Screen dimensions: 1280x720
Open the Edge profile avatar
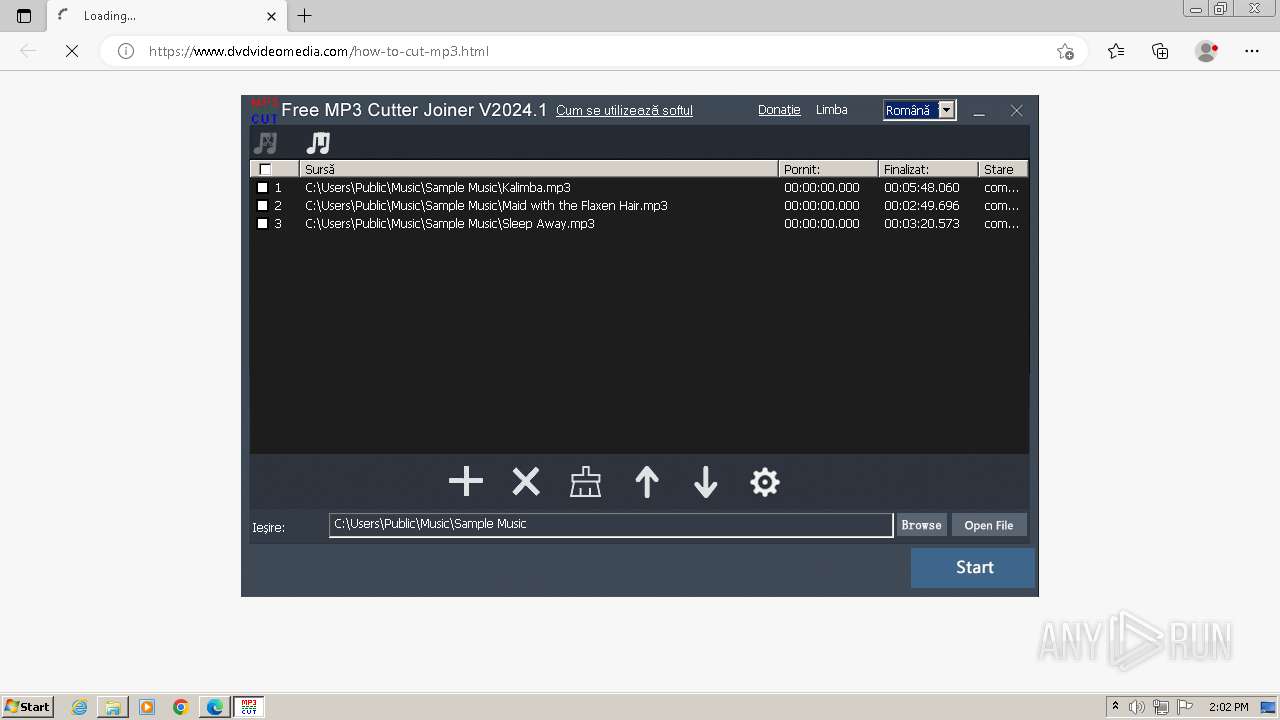[x=1207, y=51]
